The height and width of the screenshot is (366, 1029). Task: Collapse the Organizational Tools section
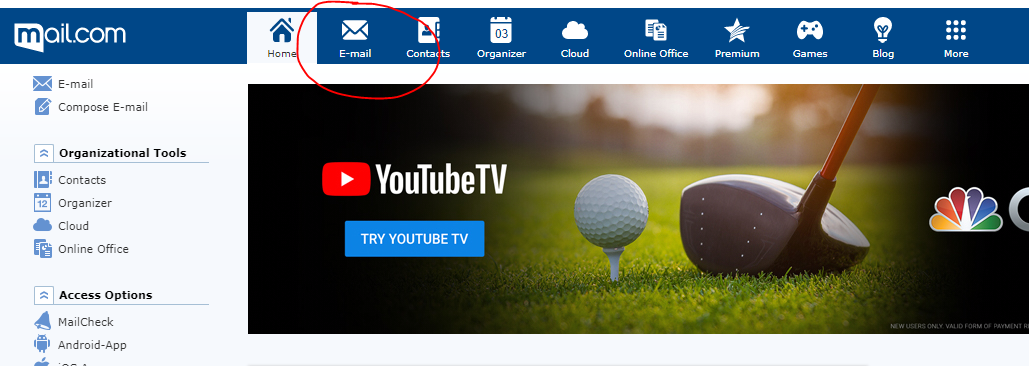point(43,153)
